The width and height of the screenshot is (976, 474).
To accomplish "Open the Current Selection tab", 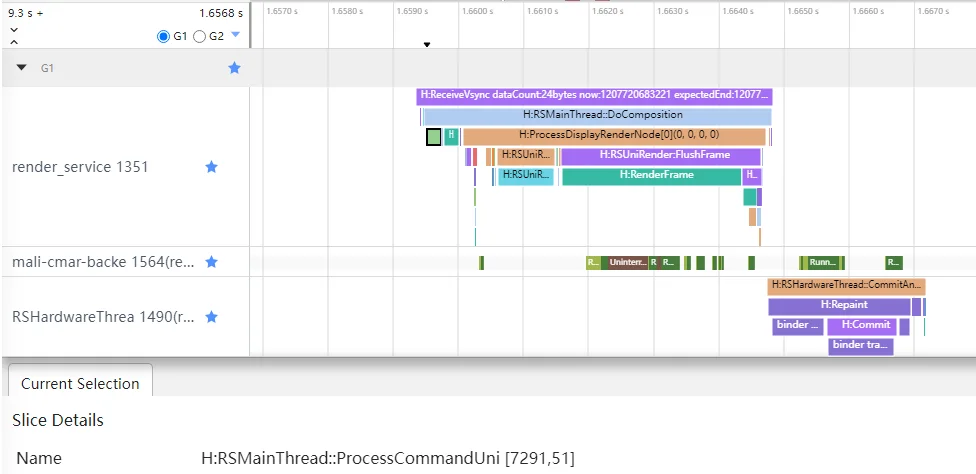I will pyautogui.click(x=80, y=383).
